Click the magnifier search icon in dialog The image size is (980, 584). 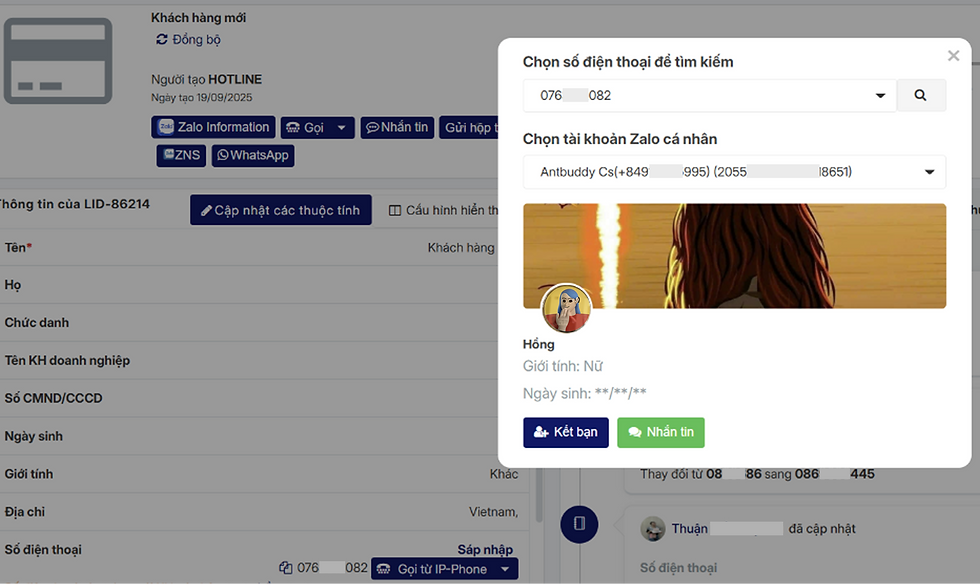(x=920, y=95)
